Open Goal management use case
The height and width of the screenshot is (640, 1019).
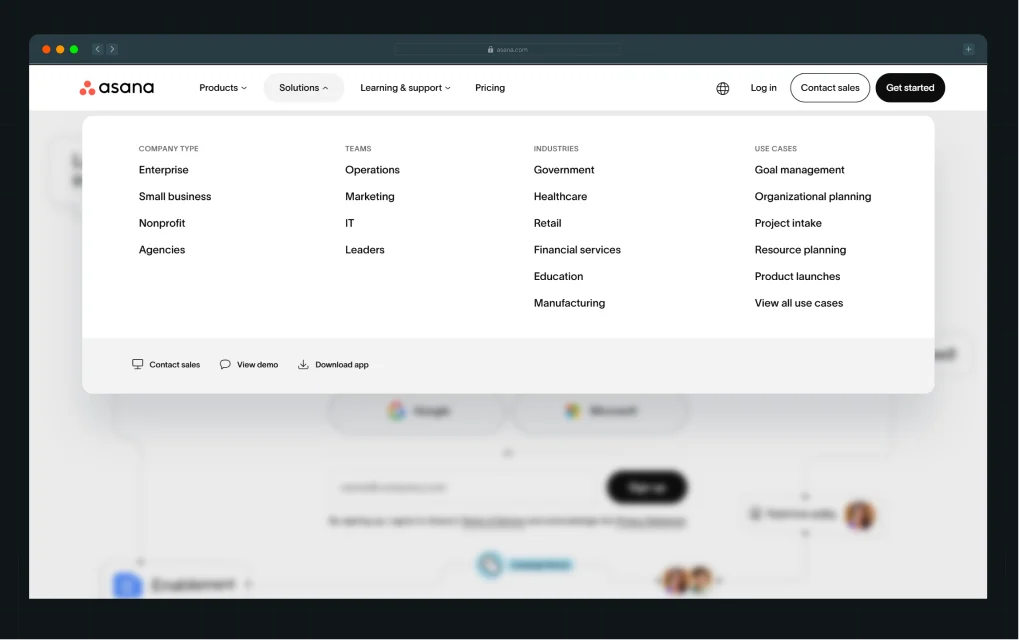(x=799, y=170)
